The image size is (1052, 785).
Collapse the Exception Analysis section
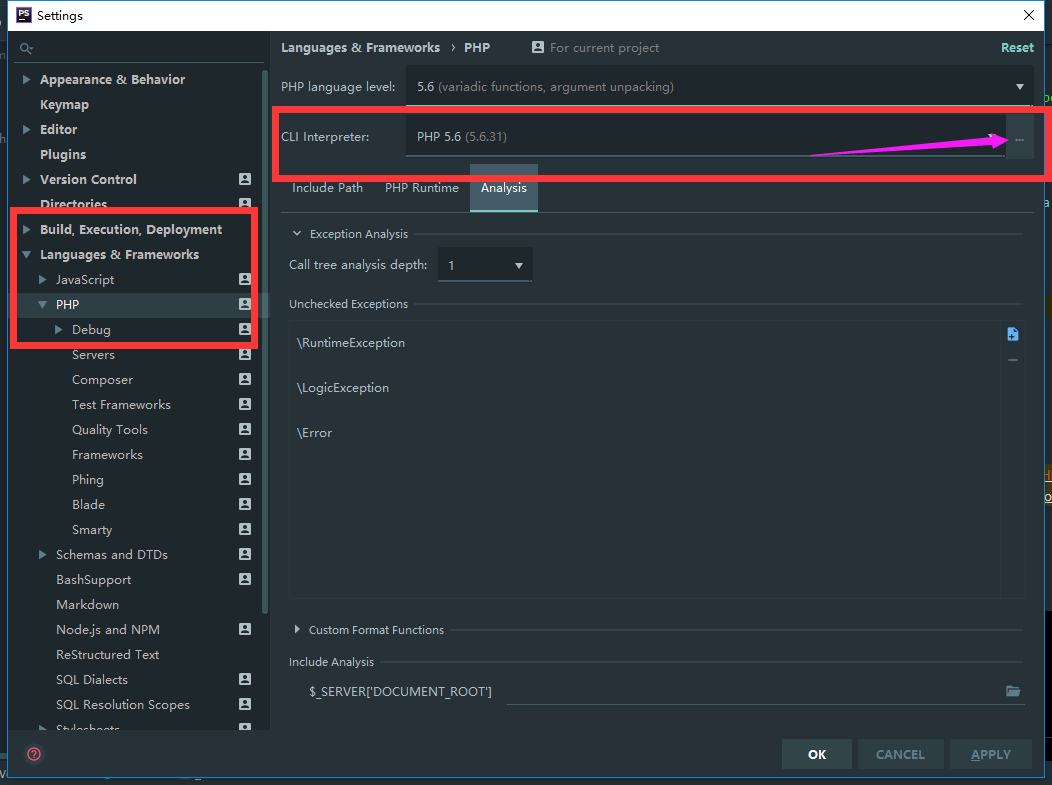pyautogui.click(x=297, y=233)
